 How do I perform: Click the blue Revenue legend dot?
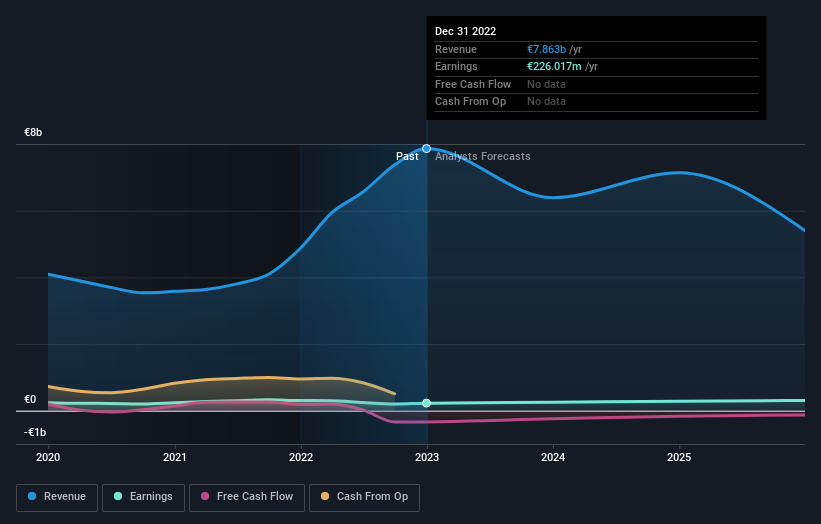(32, 496)
